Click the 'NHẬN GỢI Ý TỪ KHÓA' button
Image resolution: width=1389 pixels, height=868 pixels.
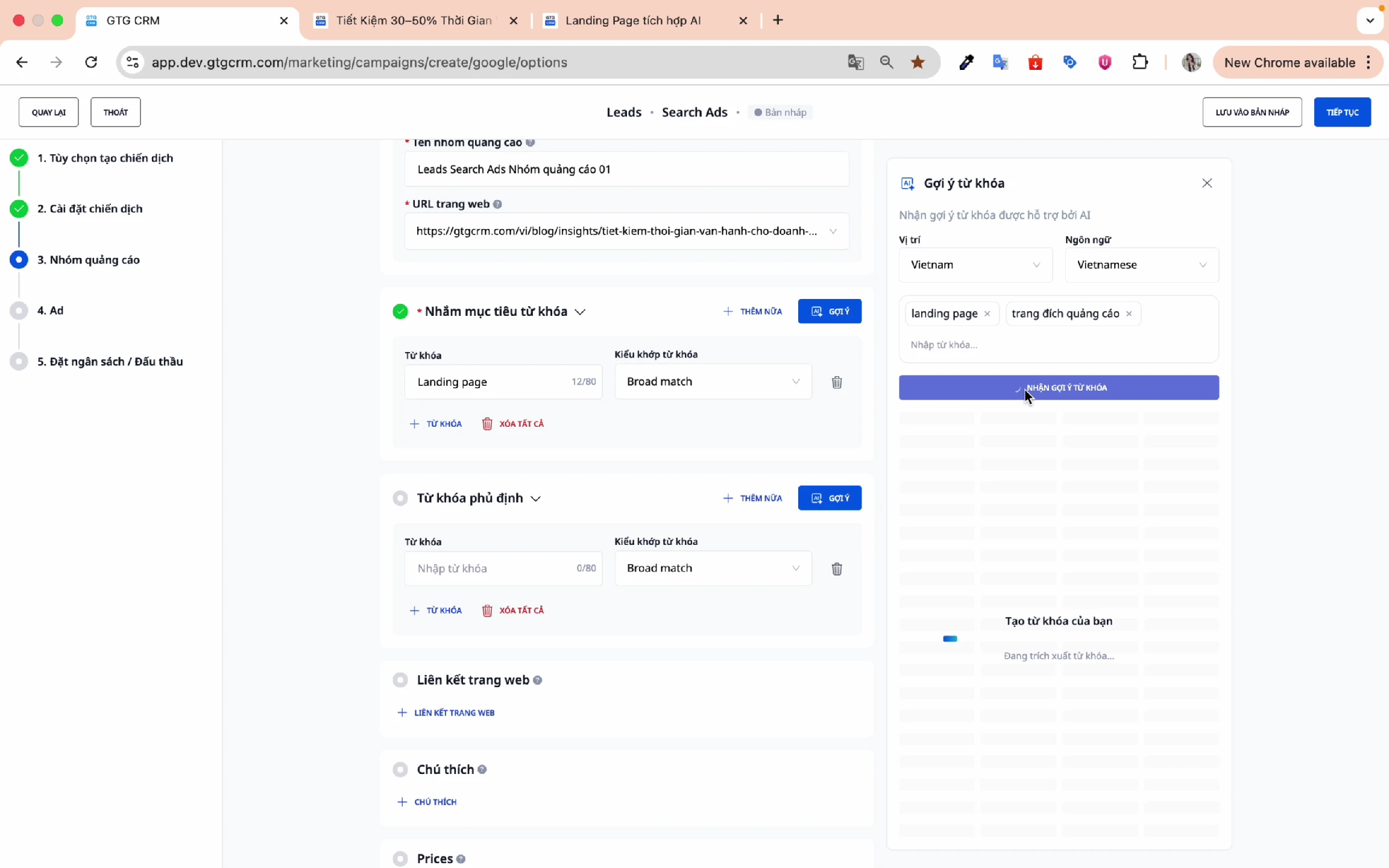1059,388
